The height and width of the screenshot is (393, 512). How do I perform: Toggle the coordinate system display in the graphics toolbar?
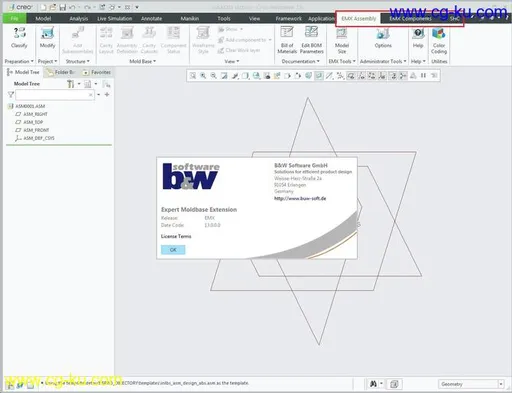382,76
